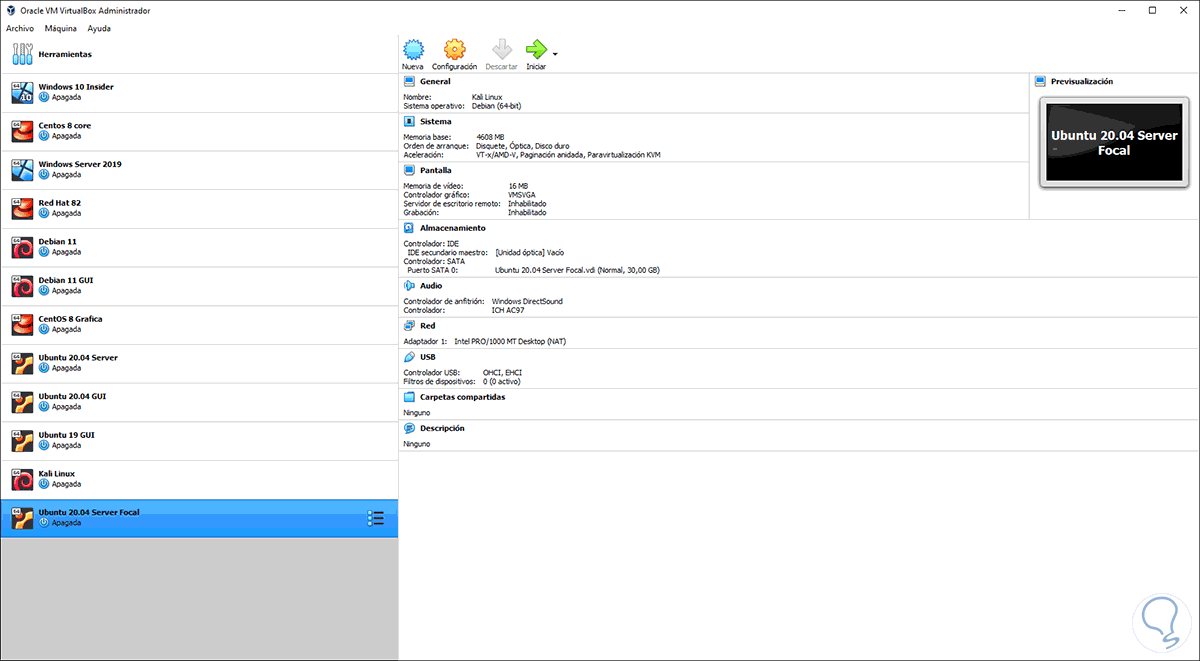Image resolution: width=1200 pixels, height=661 pixels.
Task: Click the Ubuntu 20.04 Server Focal preview thumbnail
Action: click(1114, 142)
